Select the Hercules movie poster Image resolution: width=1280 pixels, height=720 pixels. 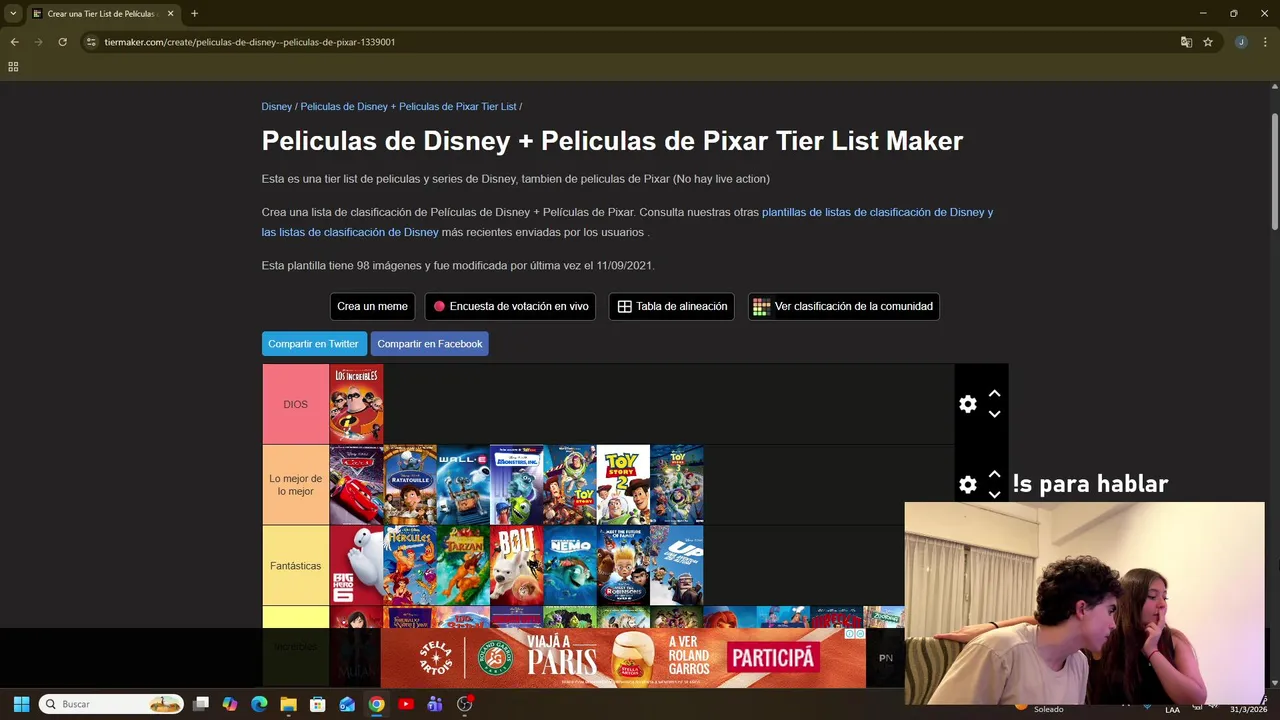(x=410, y=565)
